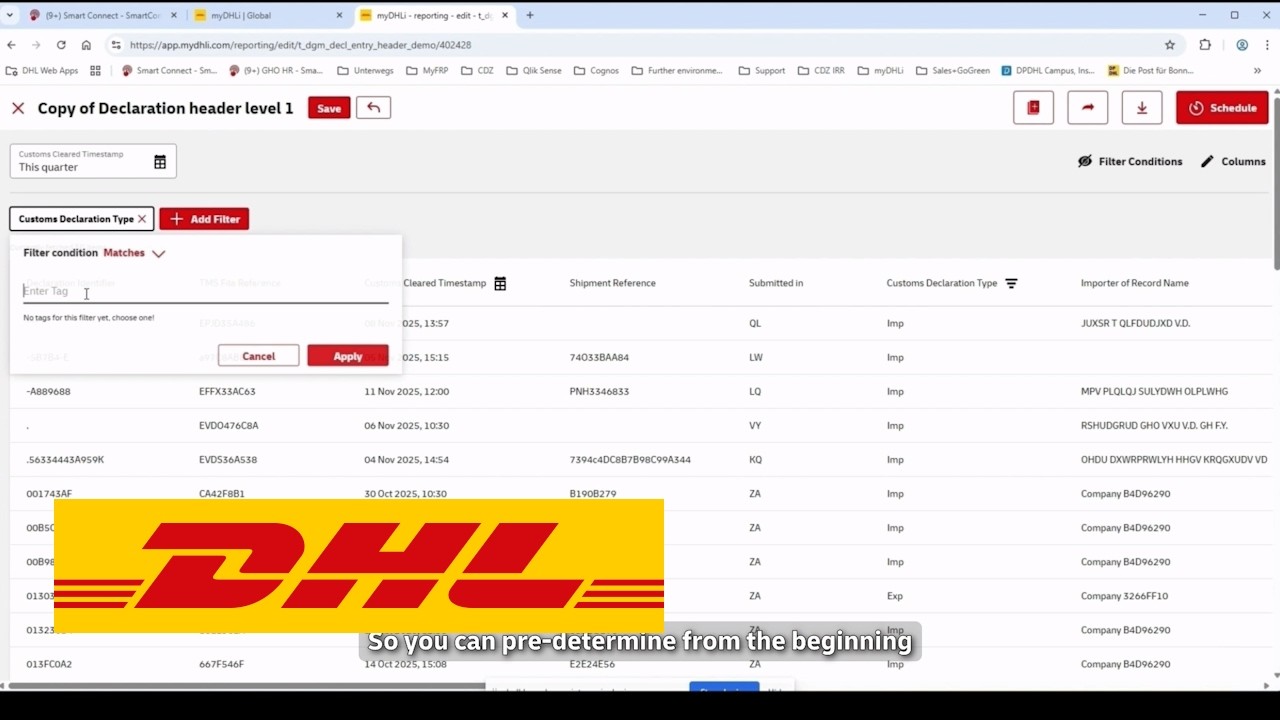Click browser back arrow
This screenshot has height=720, width=1280.
coord(11,45)
